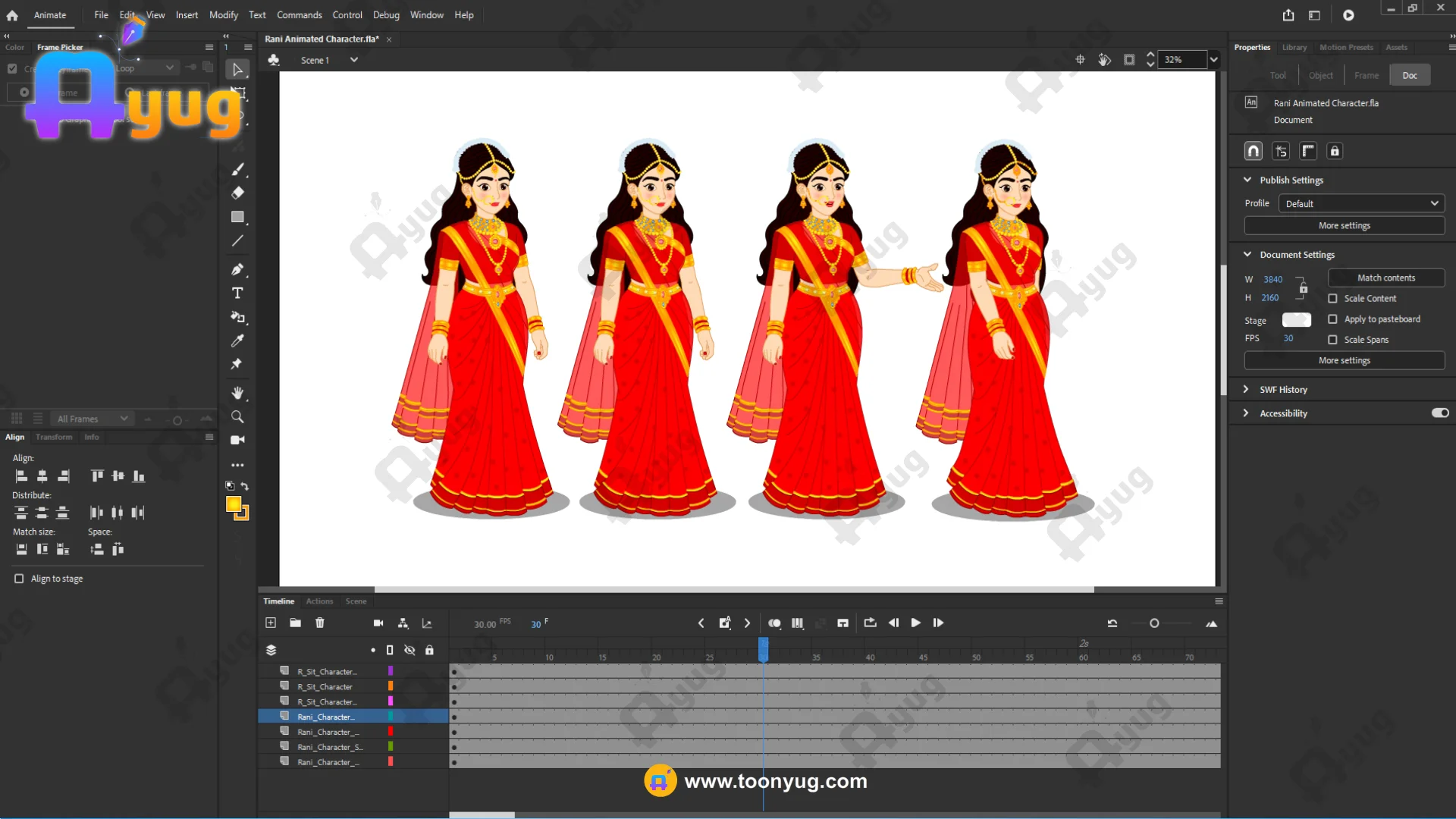Switch to the Library tab
This screenshot has width=1456, height=819.
click(x=1294, y=47)
